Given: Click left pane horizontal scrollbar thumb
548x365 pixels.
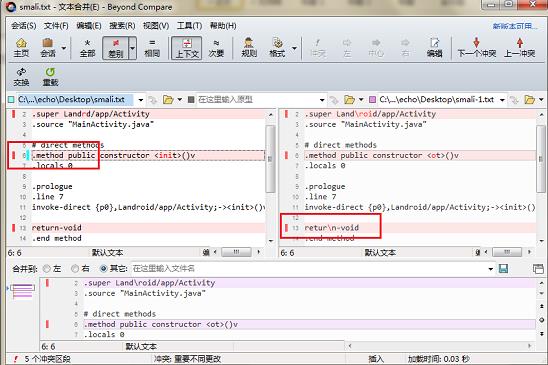Looking at the screenshot, I should [236, 252].
